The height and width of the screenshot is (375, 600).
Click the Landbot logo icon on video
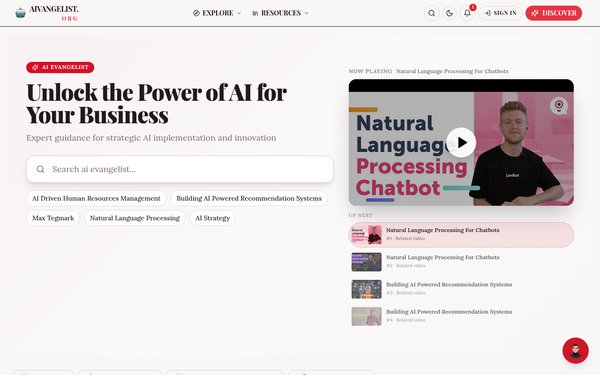(x=559, y=106)
